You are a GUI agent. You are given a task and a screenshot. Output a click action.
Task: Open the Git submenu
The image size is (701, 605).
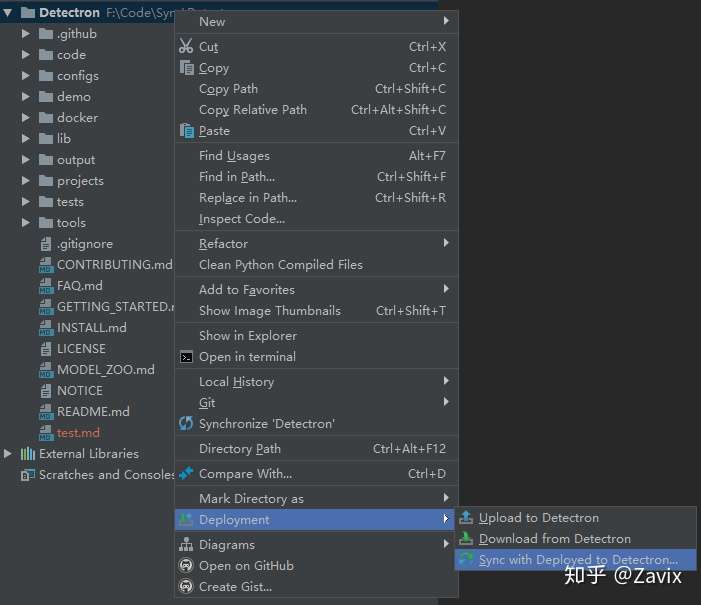317,403
